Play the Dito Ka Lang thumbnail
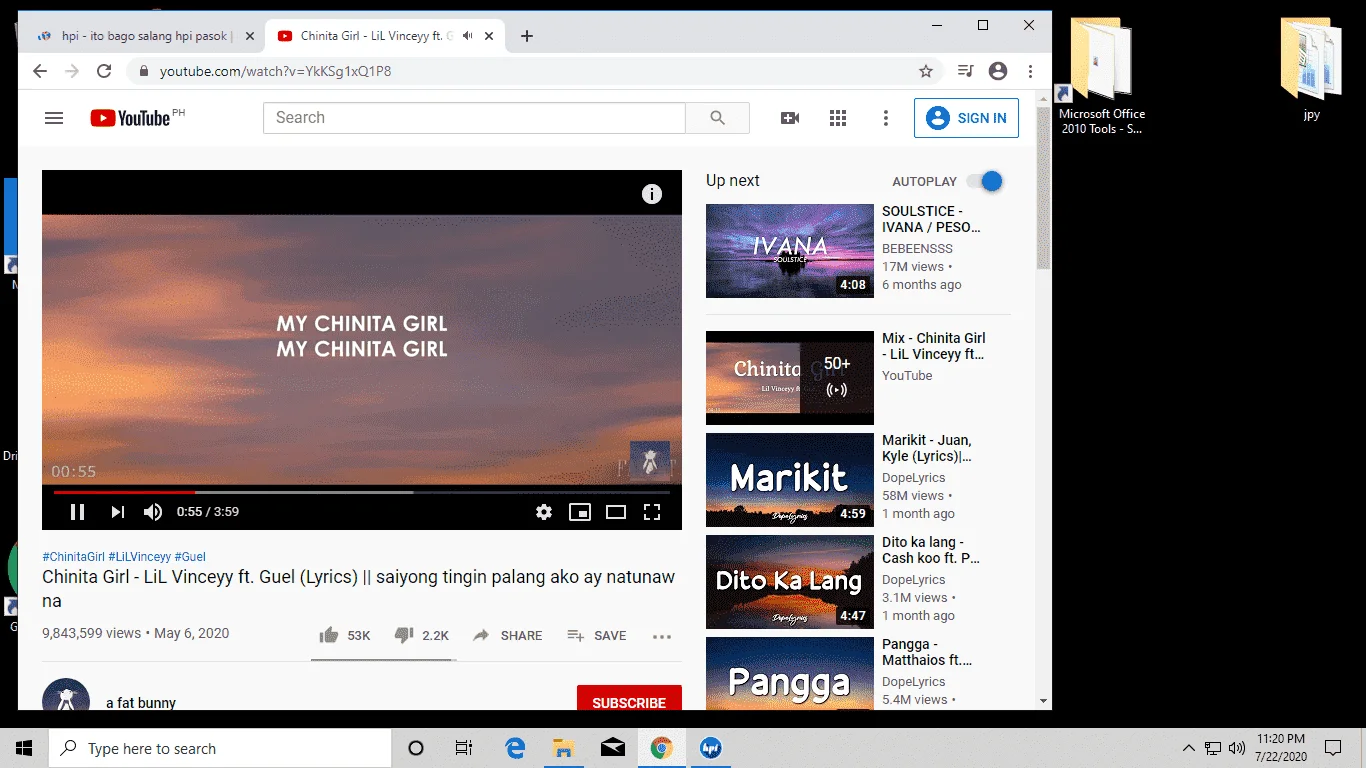 [x=790, y=582]
